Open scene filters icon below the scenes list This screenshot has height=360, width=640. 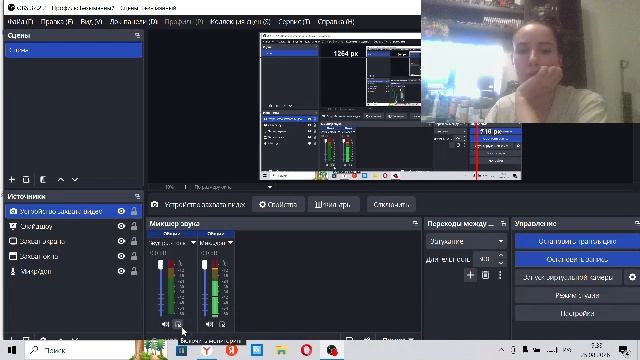point(43,179)
